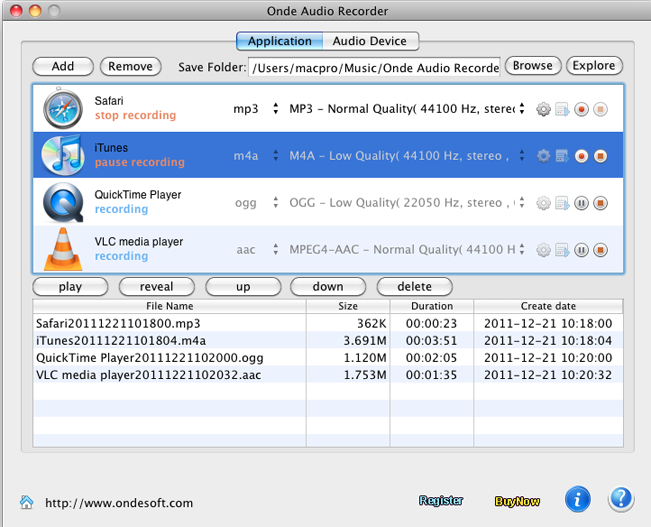The height and width of the screenshot is (527, 651).
Task: Click the up button
Action: (243, 287)
